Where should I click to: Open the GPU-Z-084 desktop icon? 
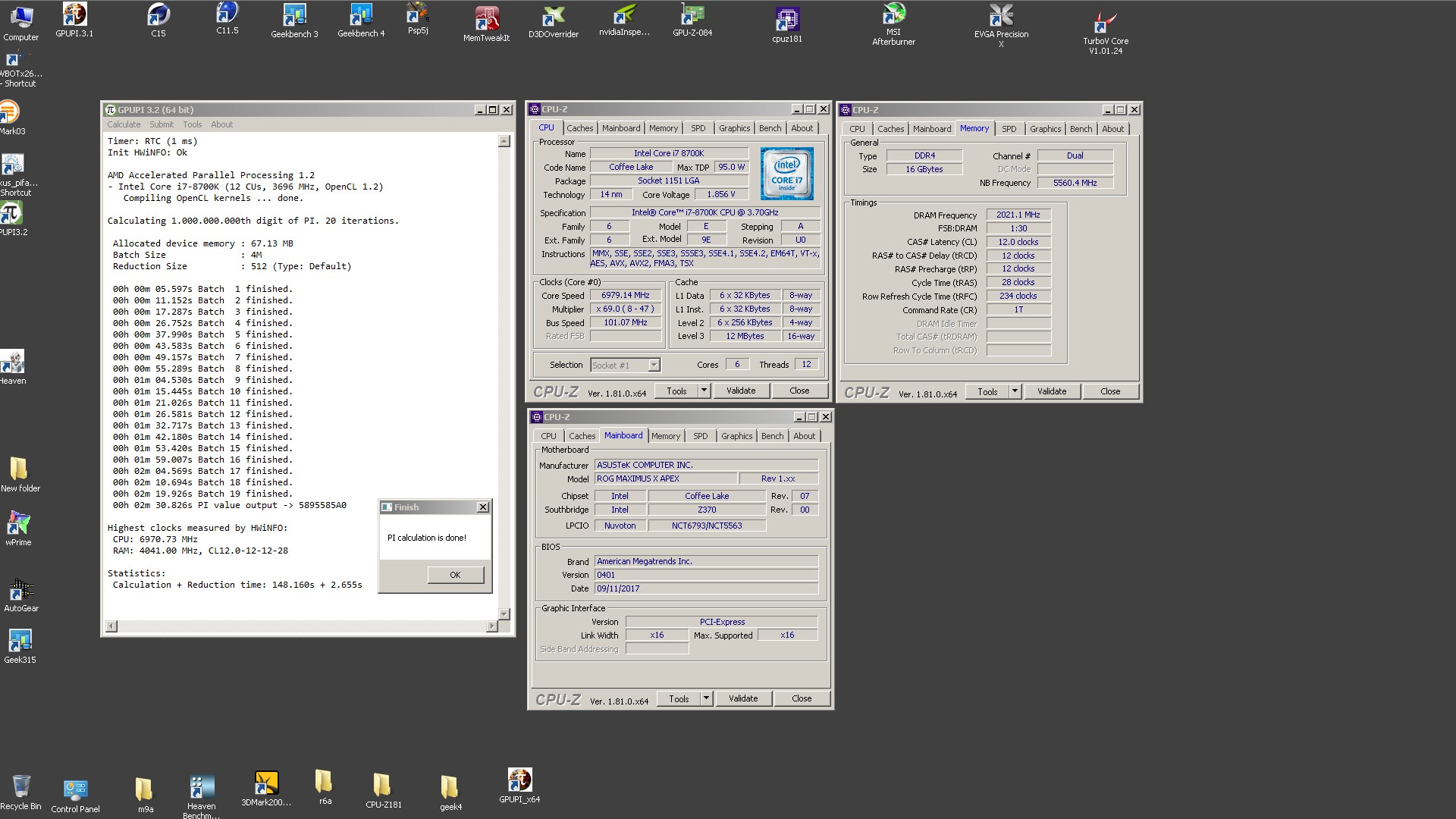tap(692, 20)
